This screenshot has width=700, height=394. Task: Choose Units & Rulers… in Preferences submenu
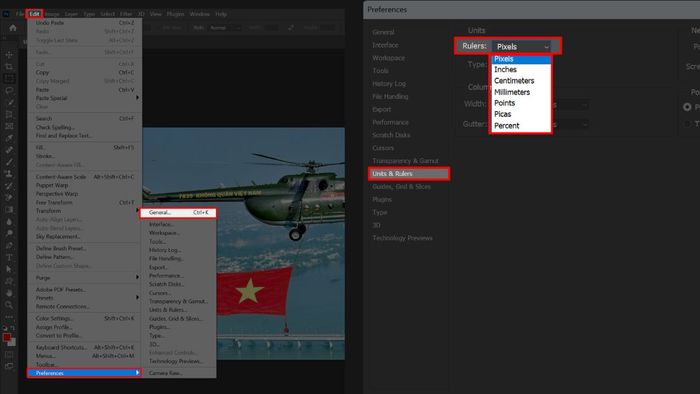point(179,310)
